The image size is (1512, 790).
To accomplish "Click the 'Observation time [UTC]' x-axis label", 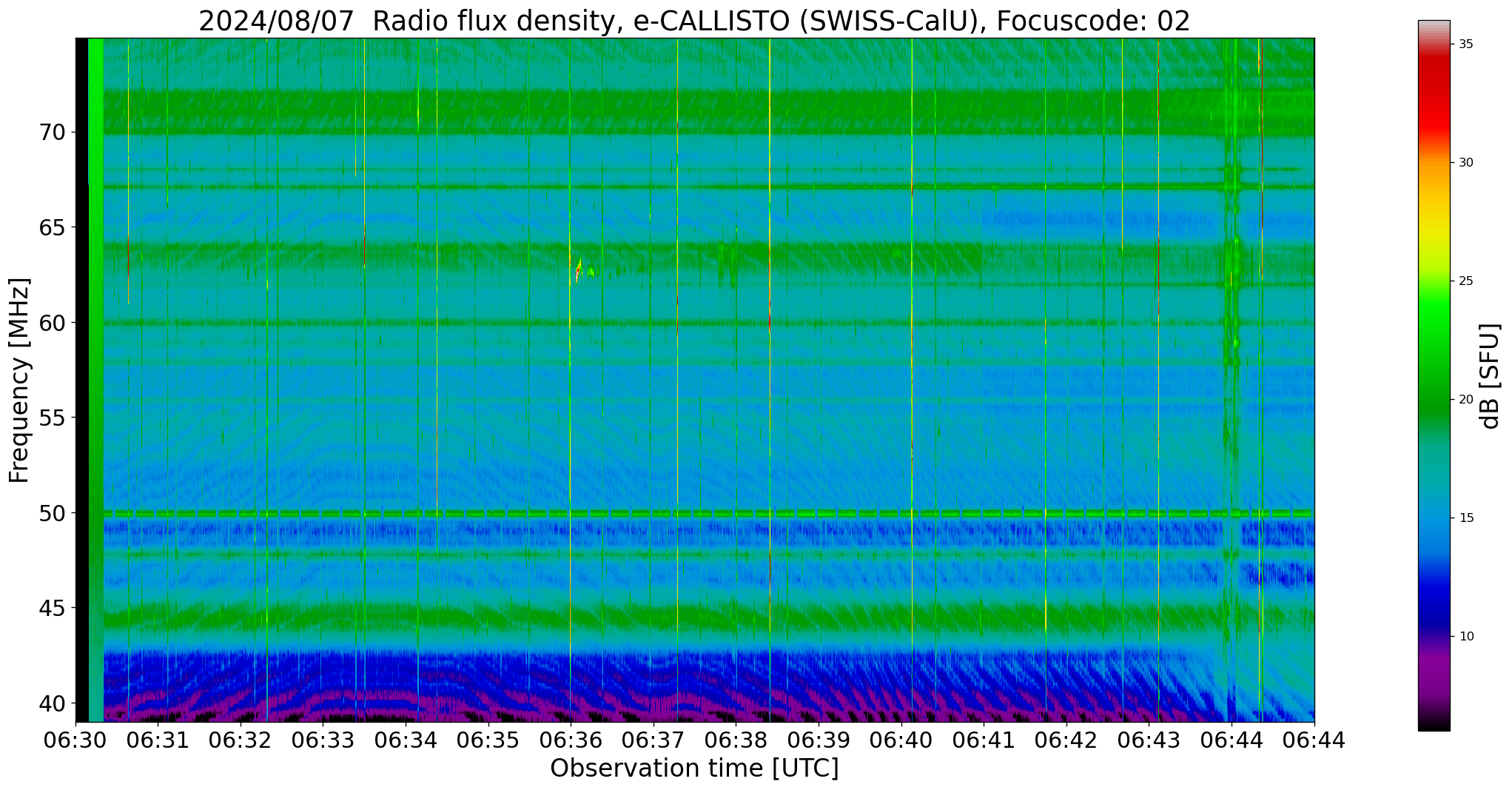I will [694, 769].
